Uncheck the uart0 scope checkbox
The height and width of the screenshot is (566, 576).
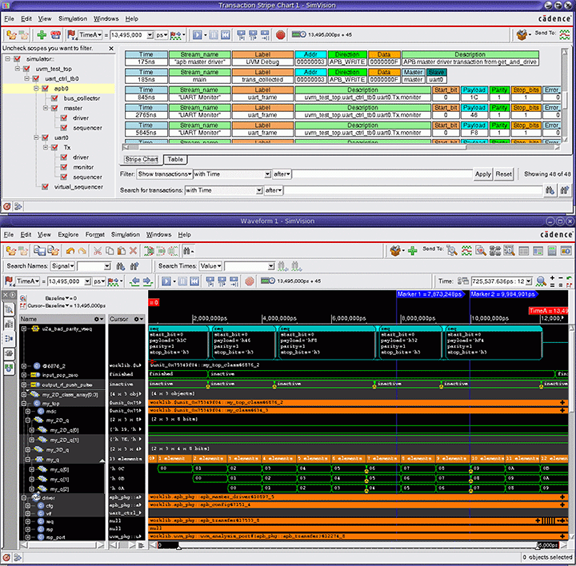45,137
